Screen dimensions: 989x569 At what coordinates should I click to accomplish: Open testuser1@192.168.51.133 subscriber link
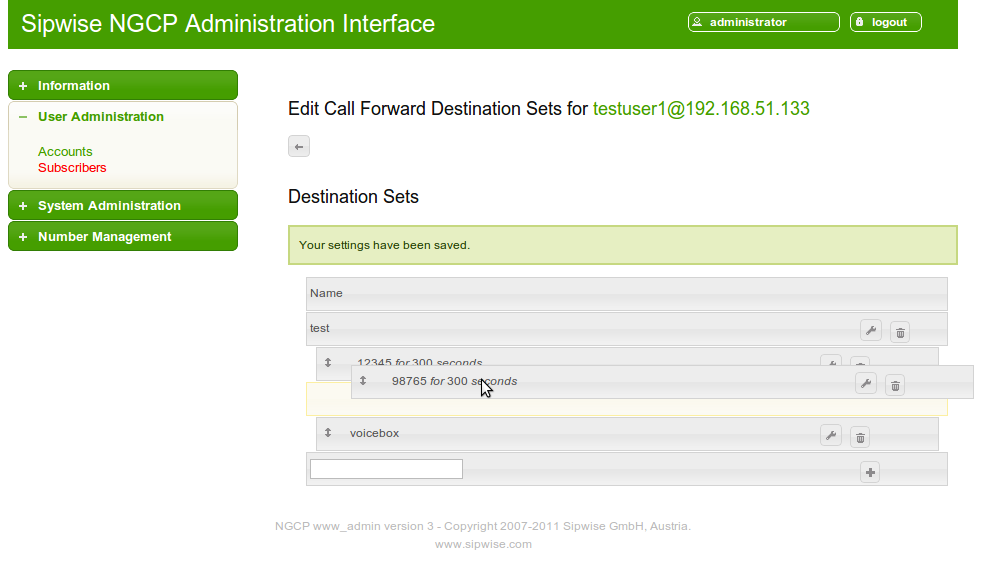click(701, 109)
